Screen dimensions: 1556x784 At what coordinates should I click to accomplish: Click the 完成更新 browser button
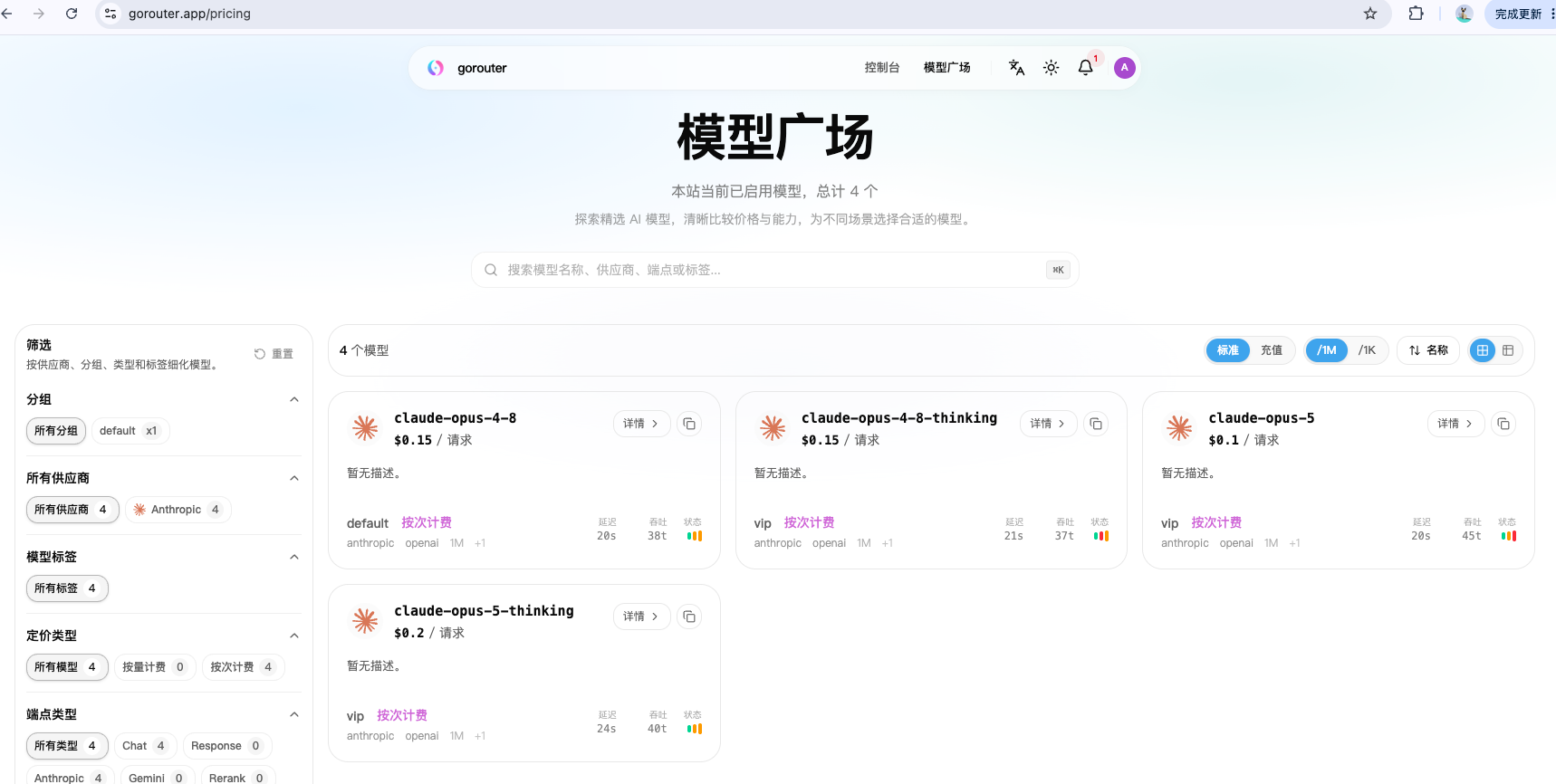point(1519,14)
